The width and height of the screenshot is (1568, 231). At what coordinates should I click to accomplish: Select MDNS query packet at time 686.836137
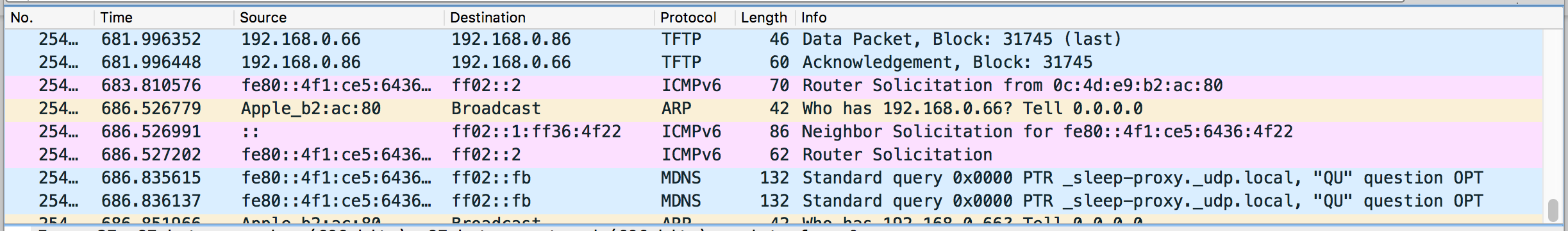(774, 201)
